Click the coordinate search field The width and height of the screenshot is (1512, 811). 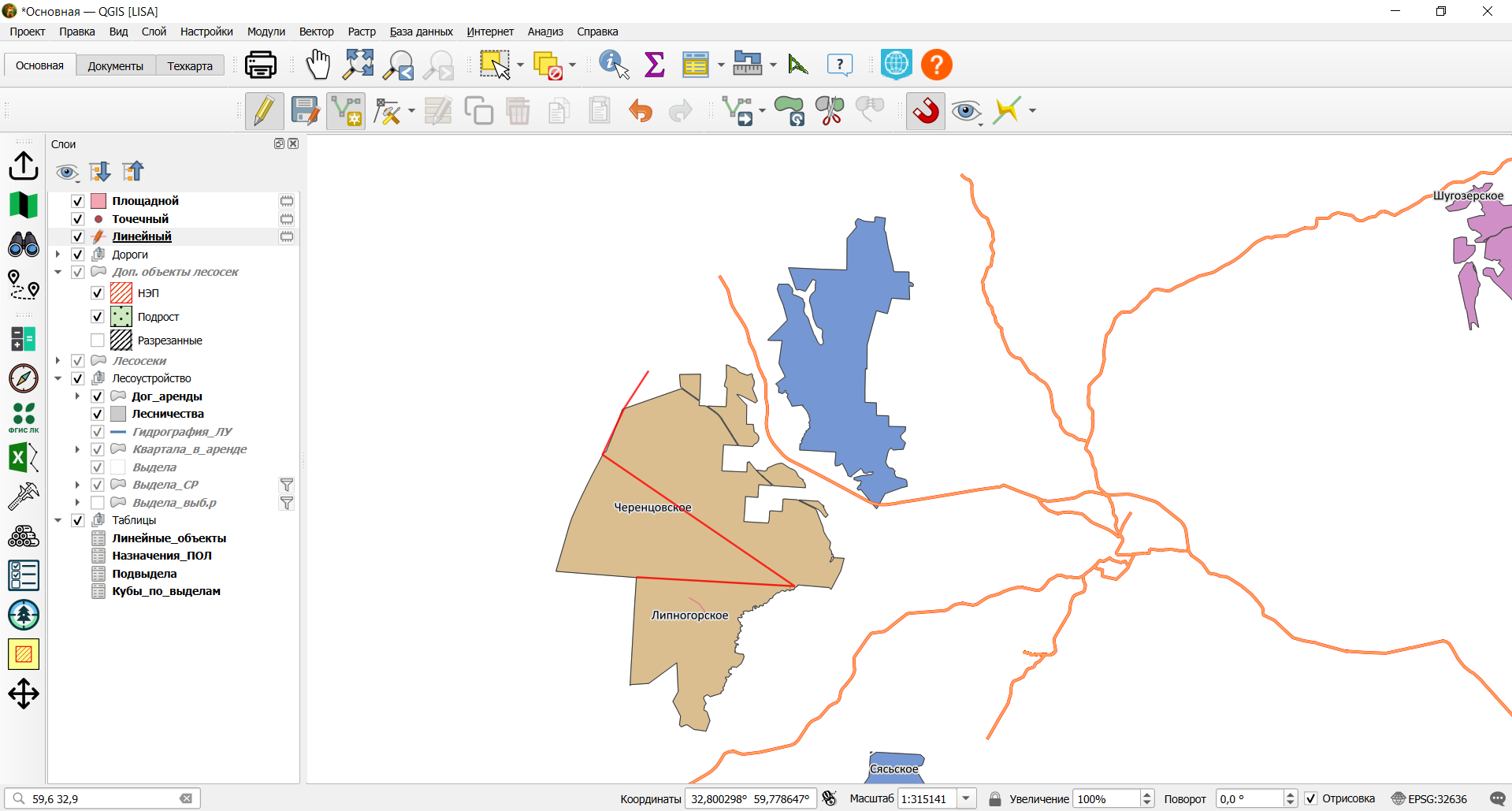102,798
